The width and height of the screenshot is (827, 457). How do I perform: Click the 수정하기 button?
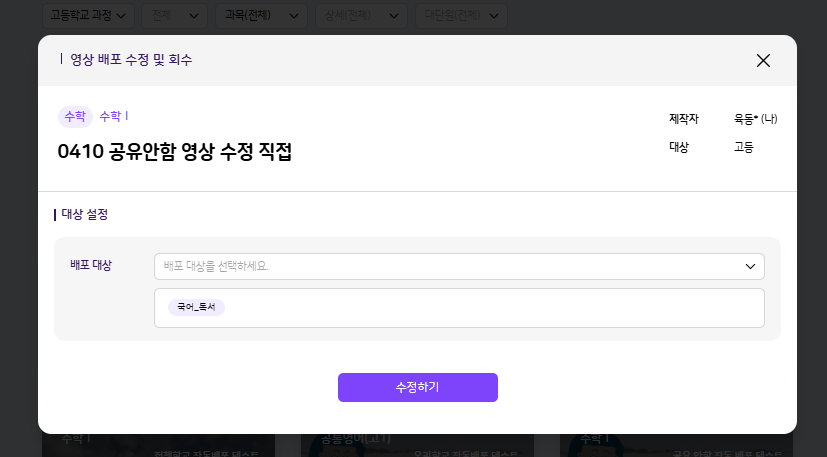point(417,387)
